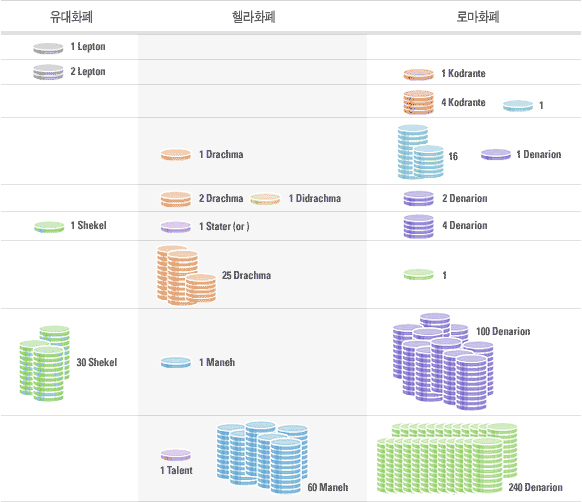Click the beige 1 Didrachma coin
Viewport: 582px width, 502px height.
pos(265,199)
